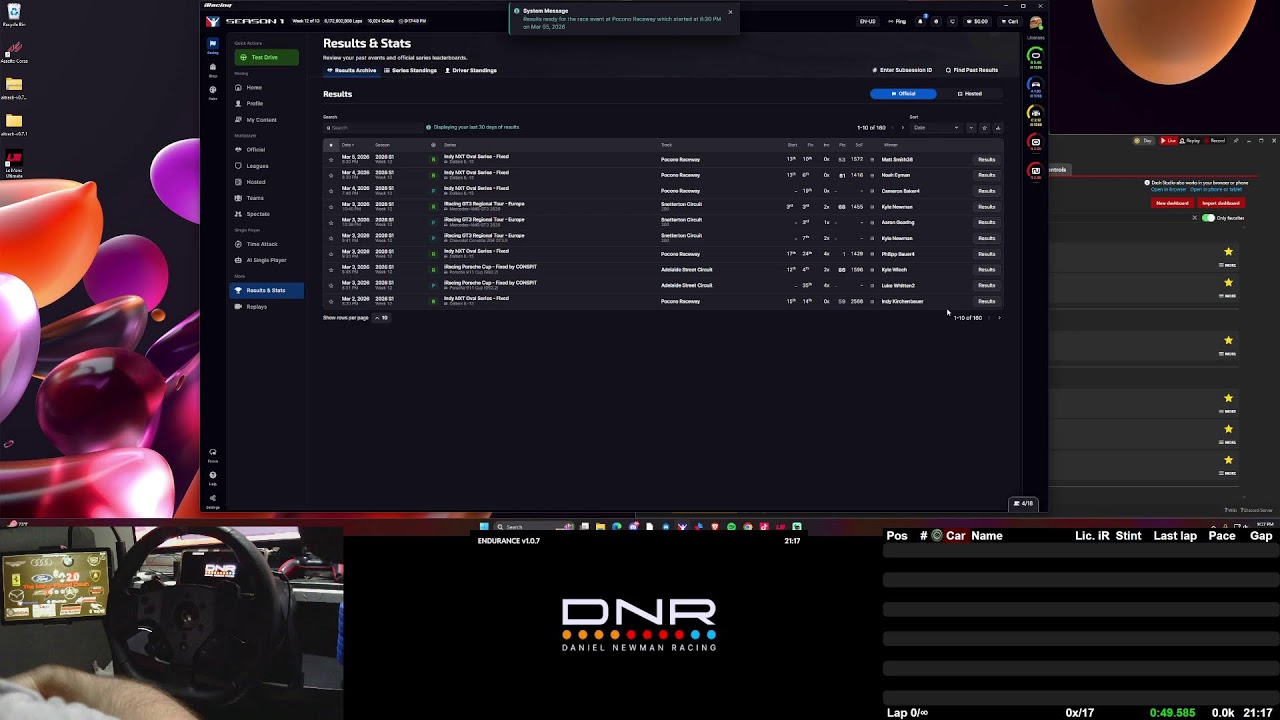Click Find Past Results
The image size is (1280, 720).
pos(972,70)
